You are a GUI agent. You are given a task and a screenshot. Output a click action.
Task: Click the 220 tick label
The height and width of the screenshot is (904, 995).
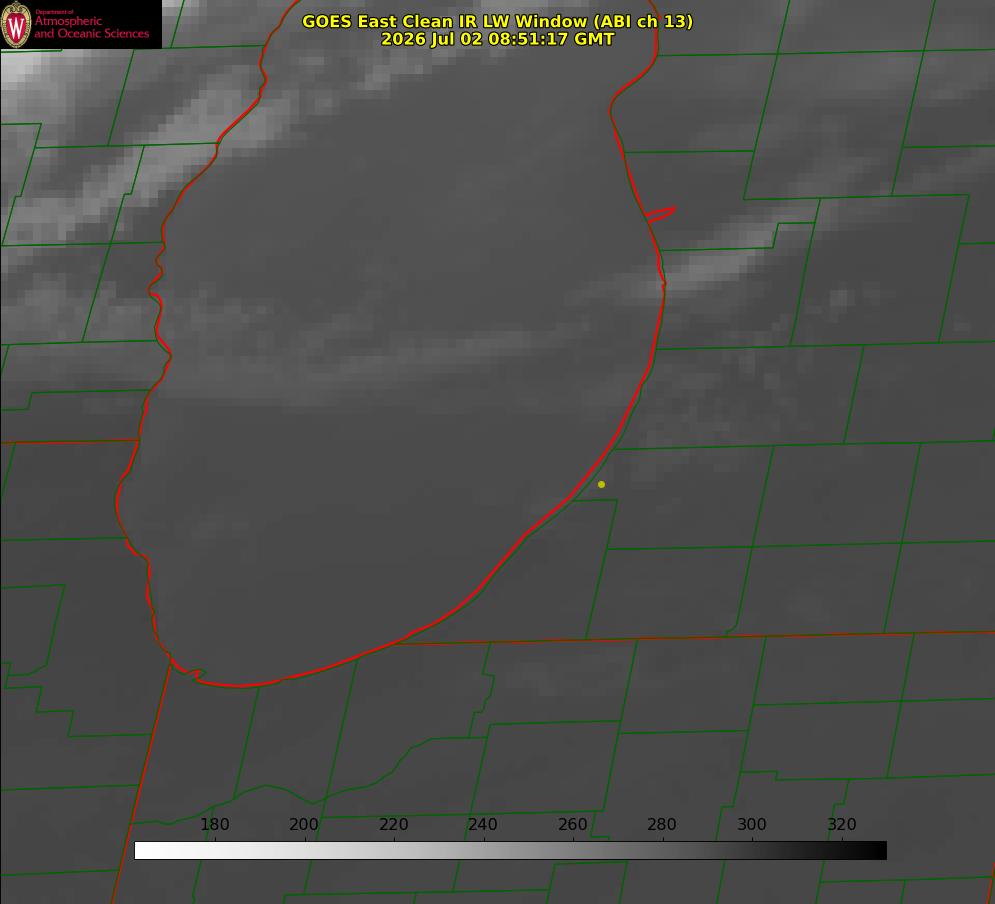(393, 824)
